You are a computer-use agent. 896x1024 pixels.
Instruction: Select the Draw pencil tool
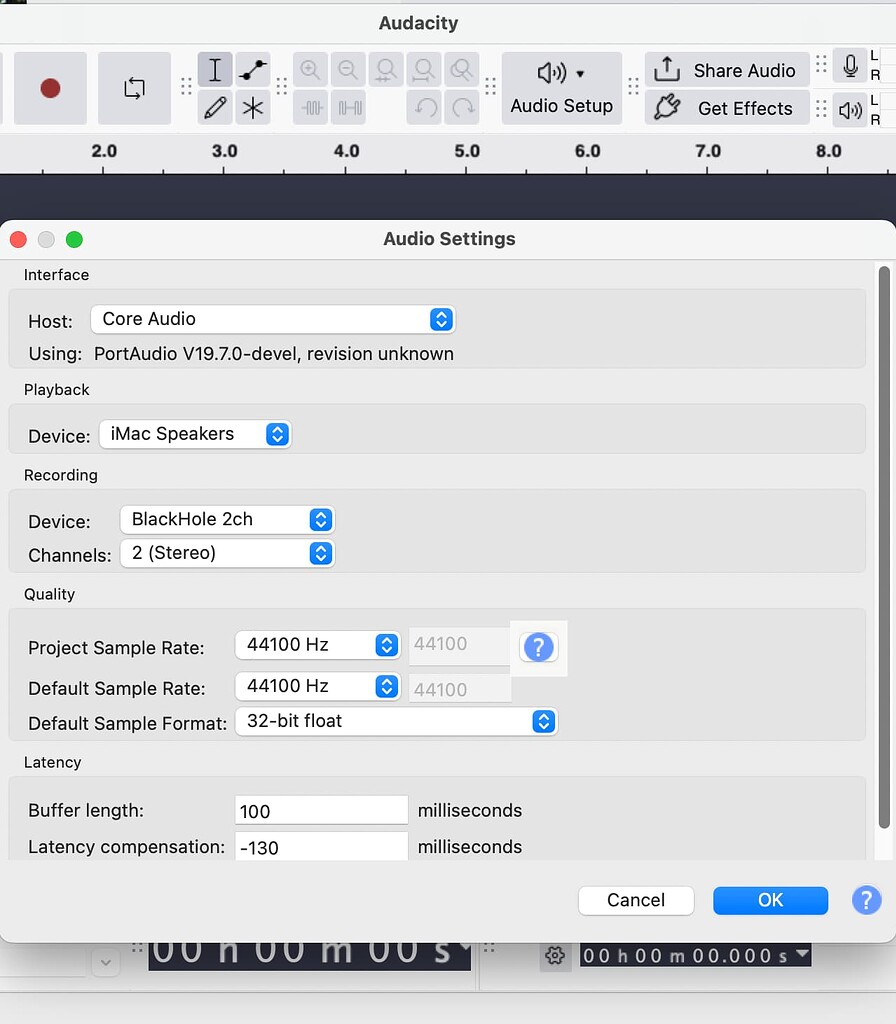215,108
